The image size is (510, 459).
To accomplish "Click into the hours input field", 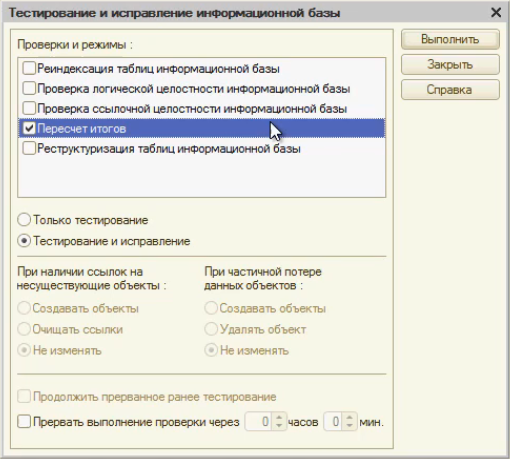I will [259, 422].
